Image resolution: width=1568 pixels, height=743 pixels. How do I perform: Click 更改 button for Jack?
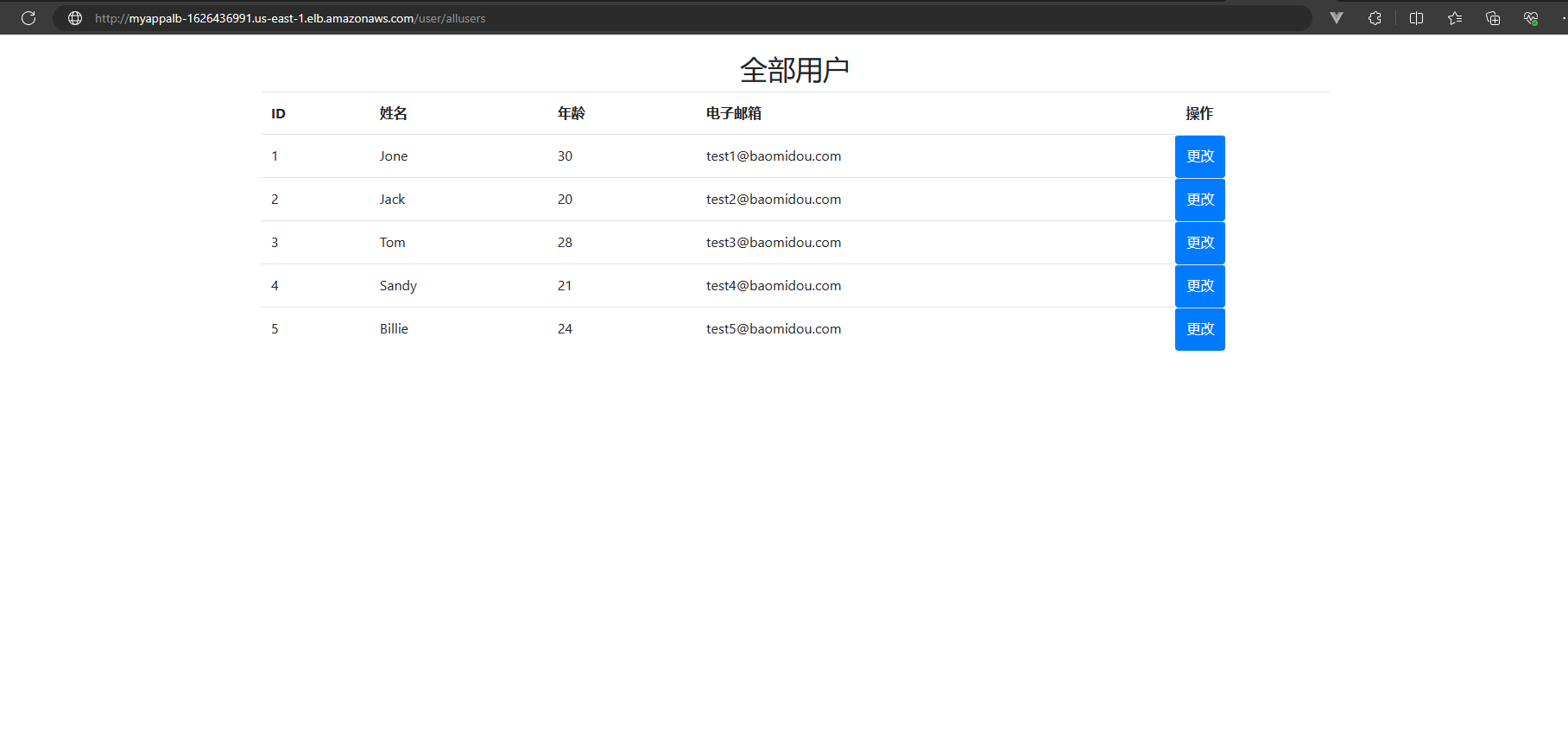pyautogui.click(x=1200, y=200)
